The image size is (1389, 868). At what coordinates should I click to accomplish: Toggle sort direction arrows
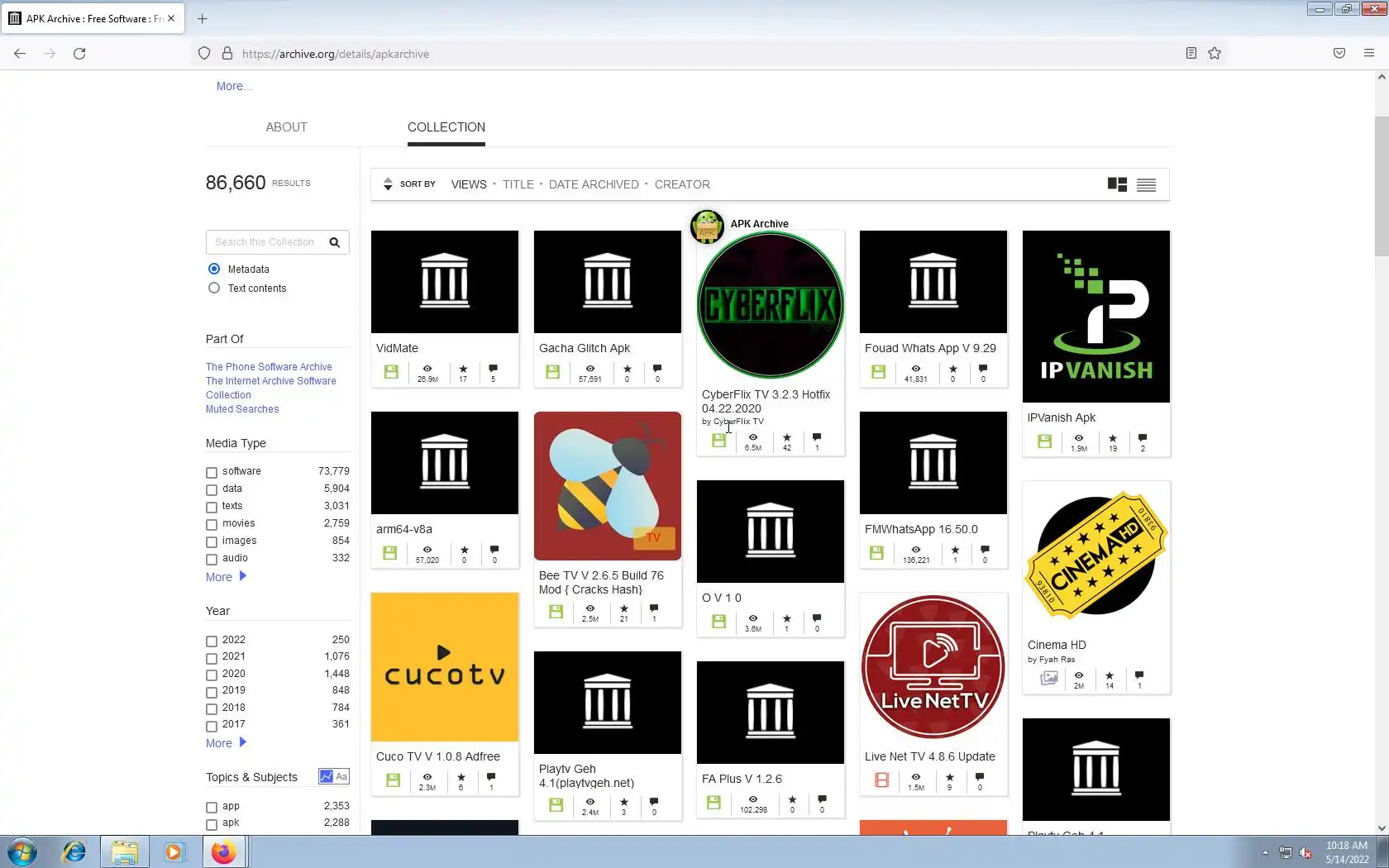388,184
